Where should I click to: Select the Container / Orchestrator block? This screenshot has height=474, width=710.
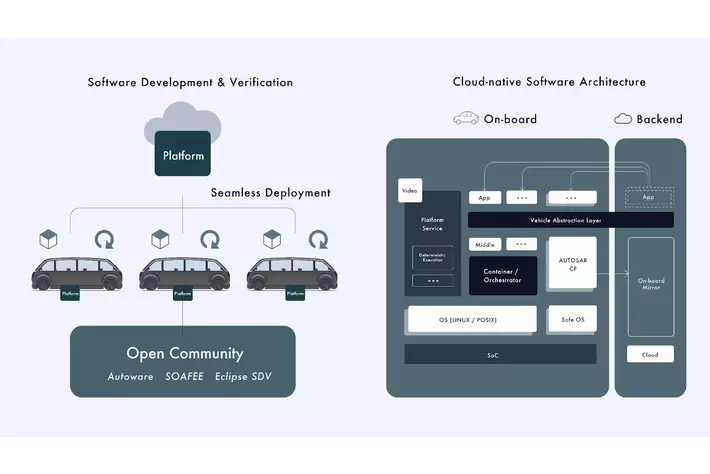(x=503, y=275)
